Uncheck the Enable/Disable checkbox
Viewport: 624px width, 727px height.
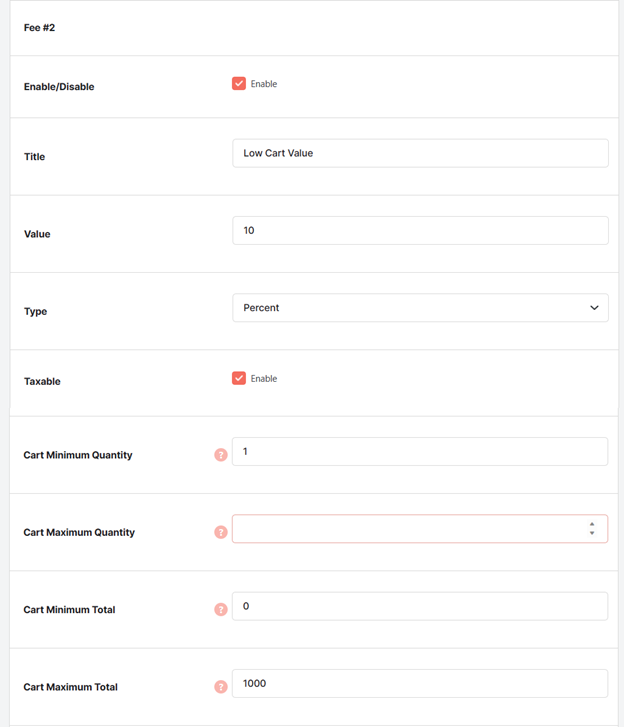(x=239, y=83)
